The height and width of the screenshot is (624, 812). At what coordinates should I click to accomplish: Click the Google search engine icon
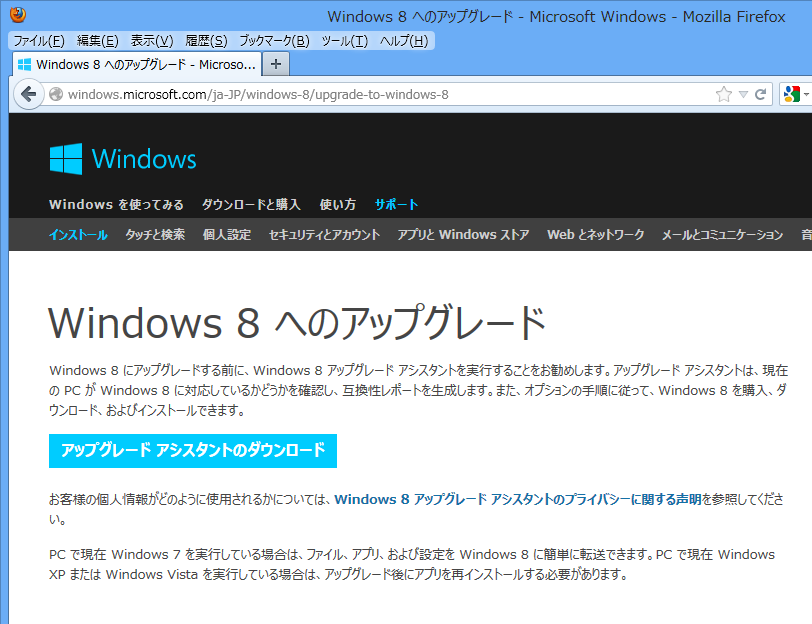(792, 94)
